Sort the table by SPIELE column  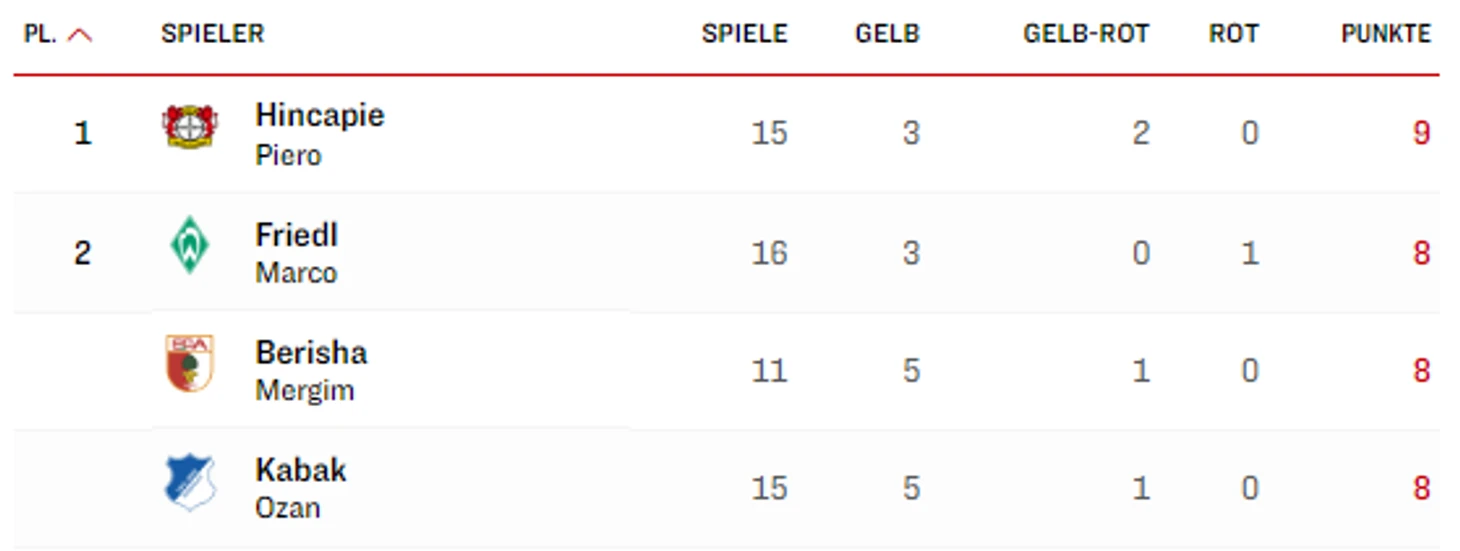click(x=744, y=34)
